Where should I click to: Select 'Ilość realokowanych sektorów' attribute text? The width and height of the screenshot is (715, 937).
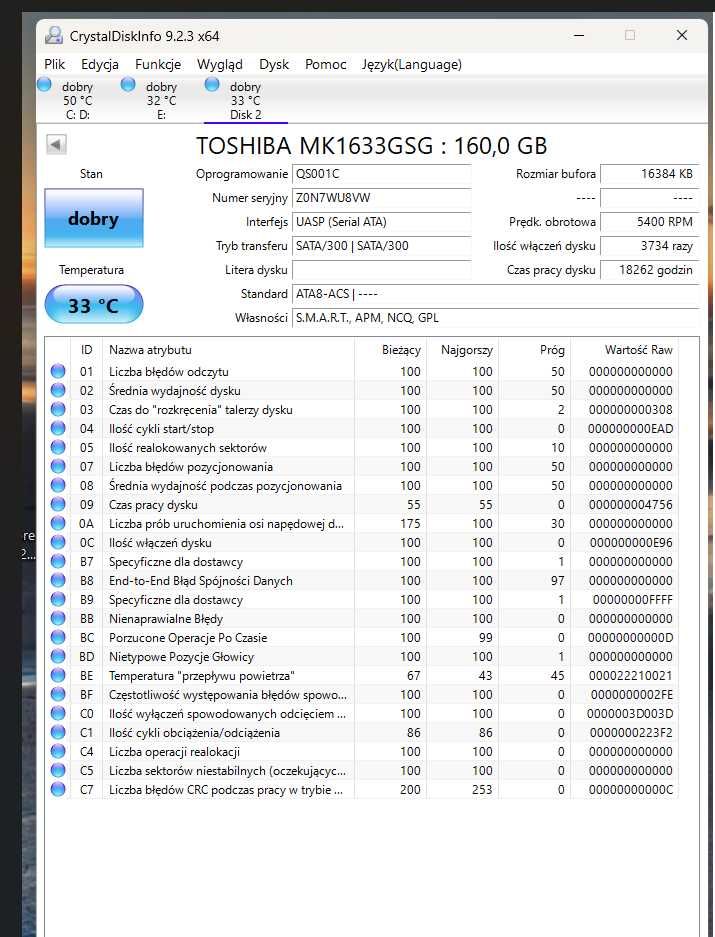(188, 448)
